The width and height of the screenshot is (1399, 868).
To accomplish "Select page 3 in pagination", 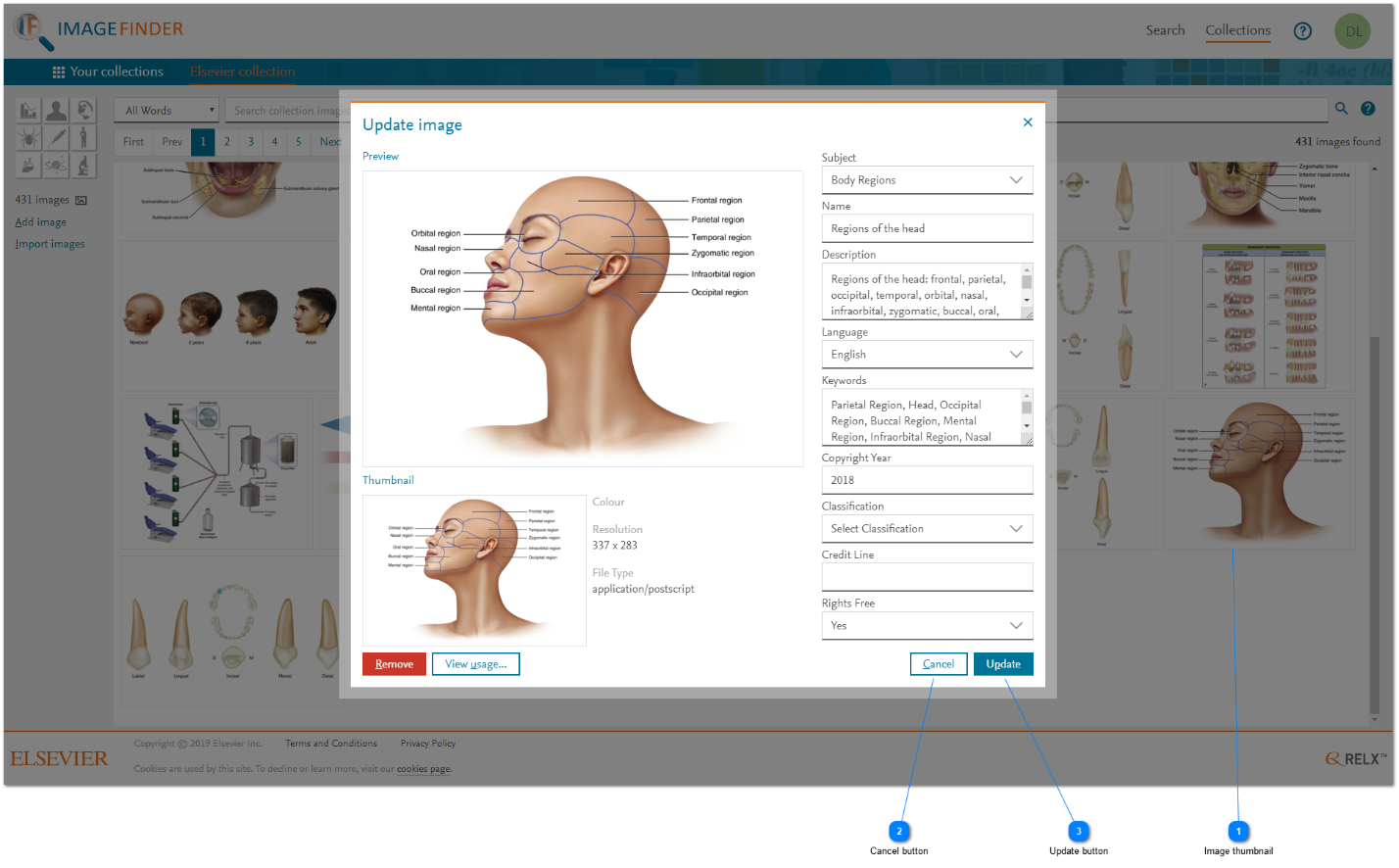I will [251, 142].
